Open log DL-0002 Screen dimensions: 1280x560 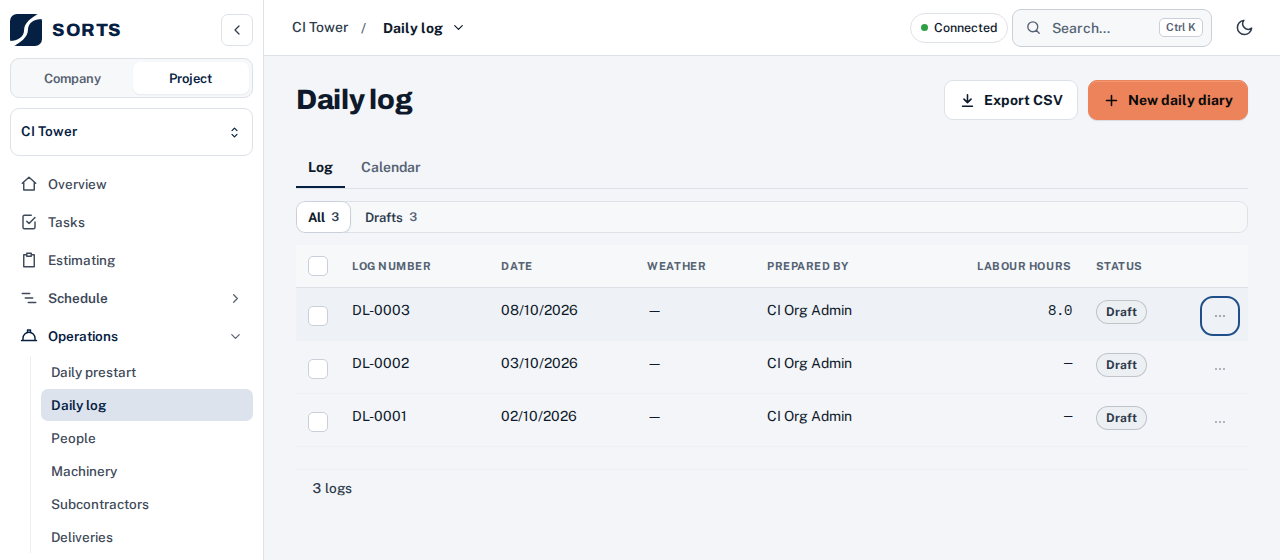(380, 363)
